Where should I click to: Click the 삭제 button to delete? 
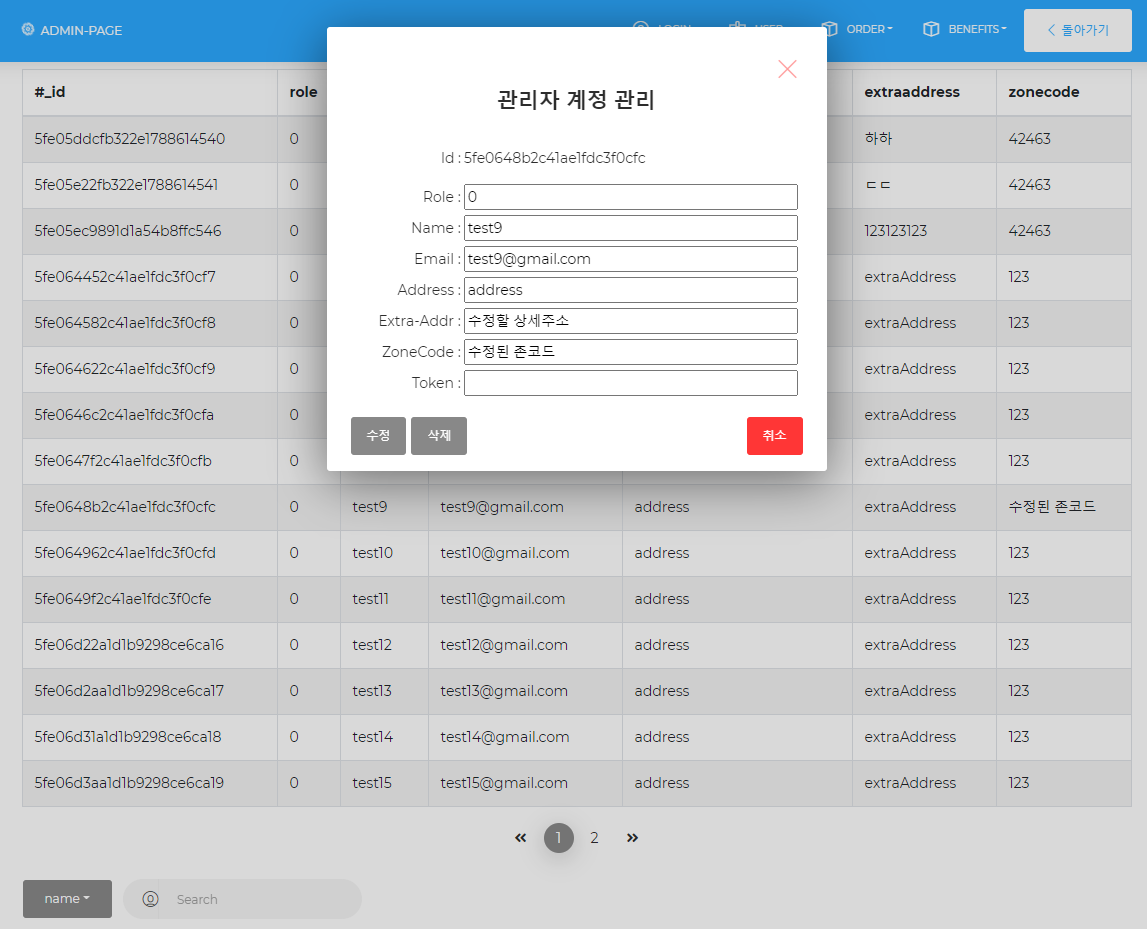tap(438, 436)
